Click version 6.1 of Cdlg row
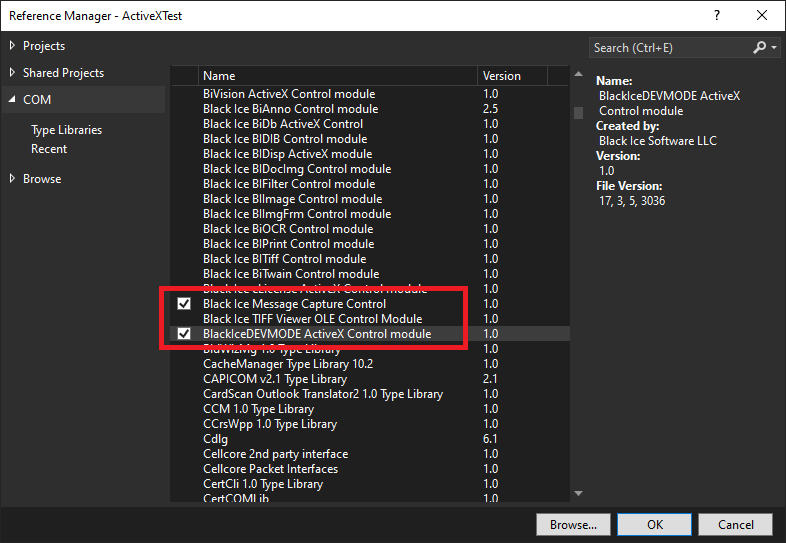The image size is (786, 543). [490, 439]
